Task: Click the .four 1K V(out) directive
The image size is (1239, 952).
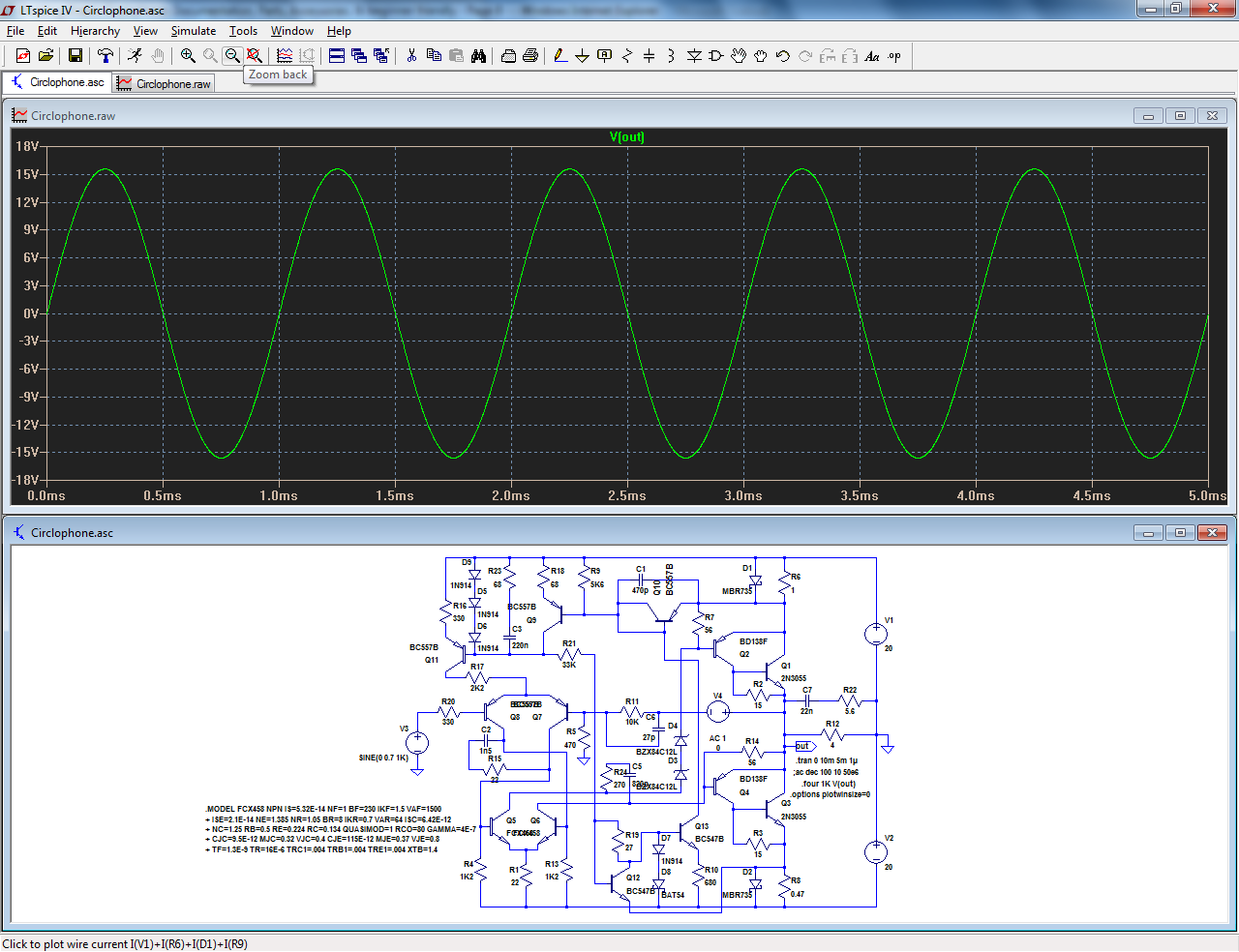Action: [x=830, y=784]
